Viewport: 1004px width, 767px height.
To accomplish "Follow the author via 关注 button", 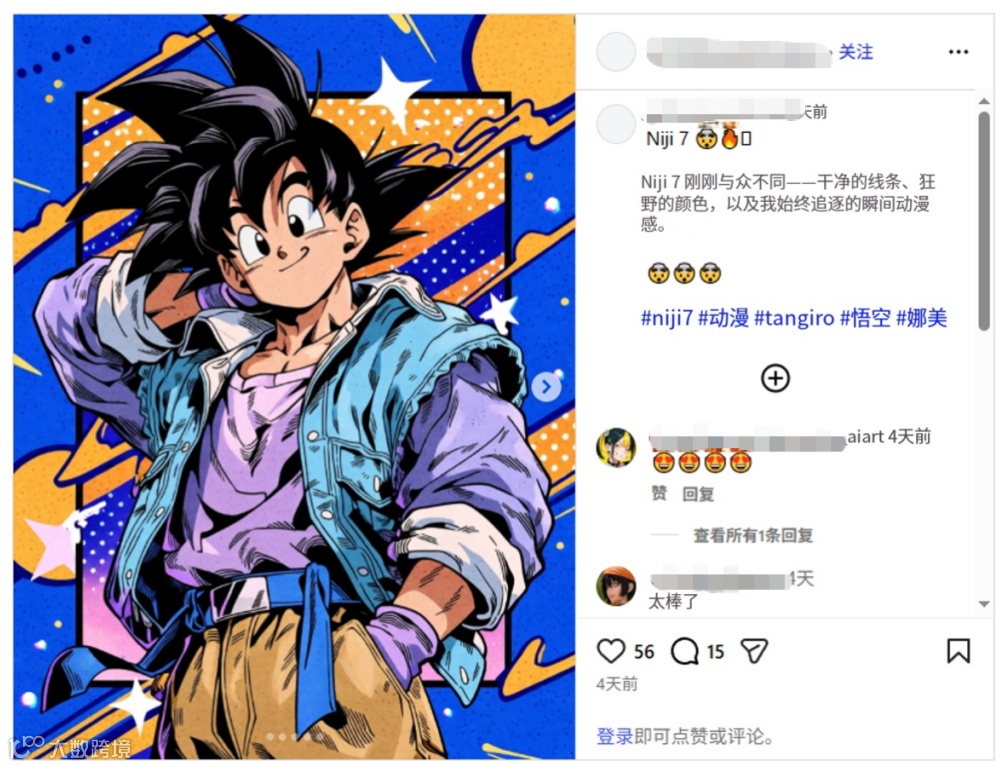I will 855,52.
